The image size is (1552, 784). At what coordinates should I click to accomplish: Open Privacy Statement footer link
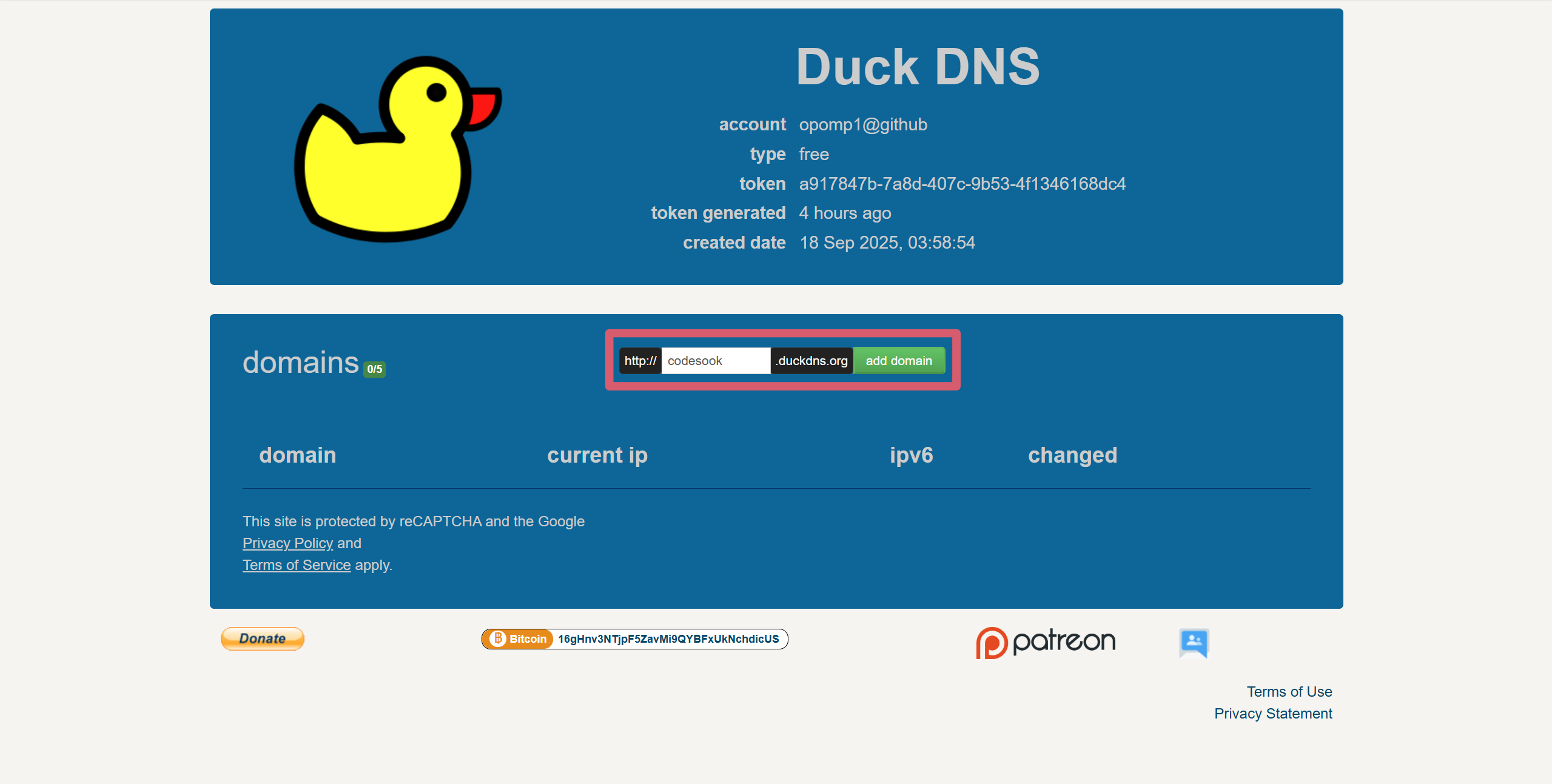(1272, 714)
